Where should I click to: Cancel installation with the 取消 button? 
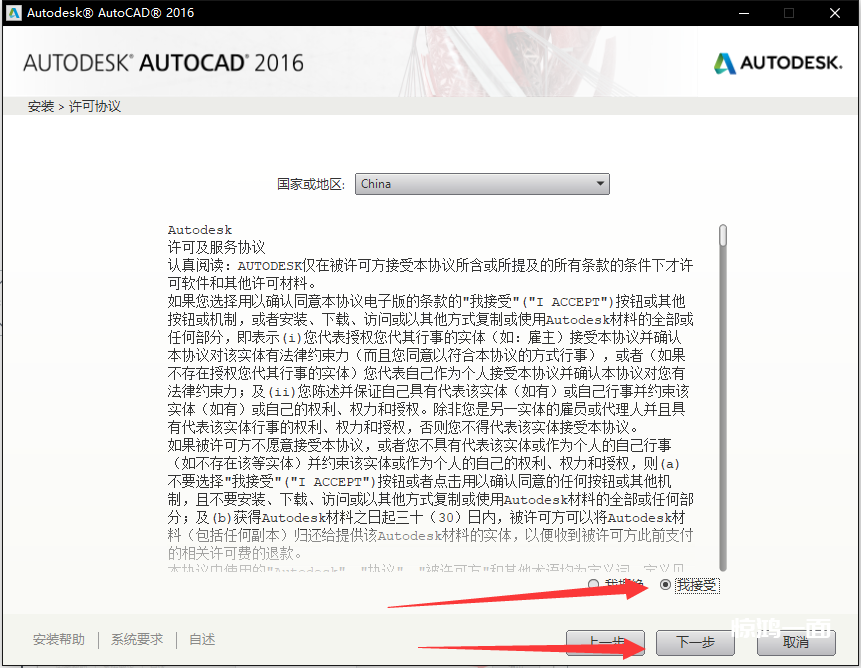pos(796,642)
